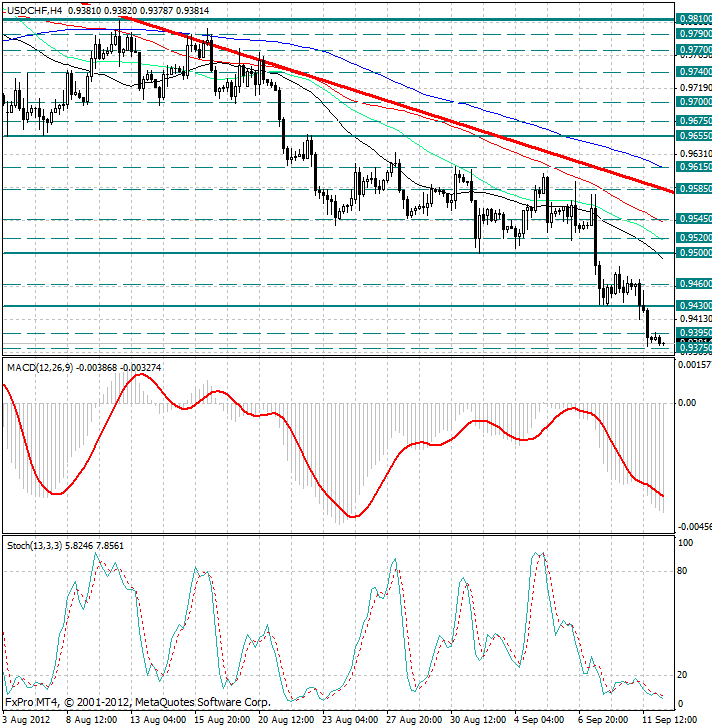The height and width of the screenshot is (727, 712).
Task: Select the 0.9675 price level label
Action: pos(694,121)
